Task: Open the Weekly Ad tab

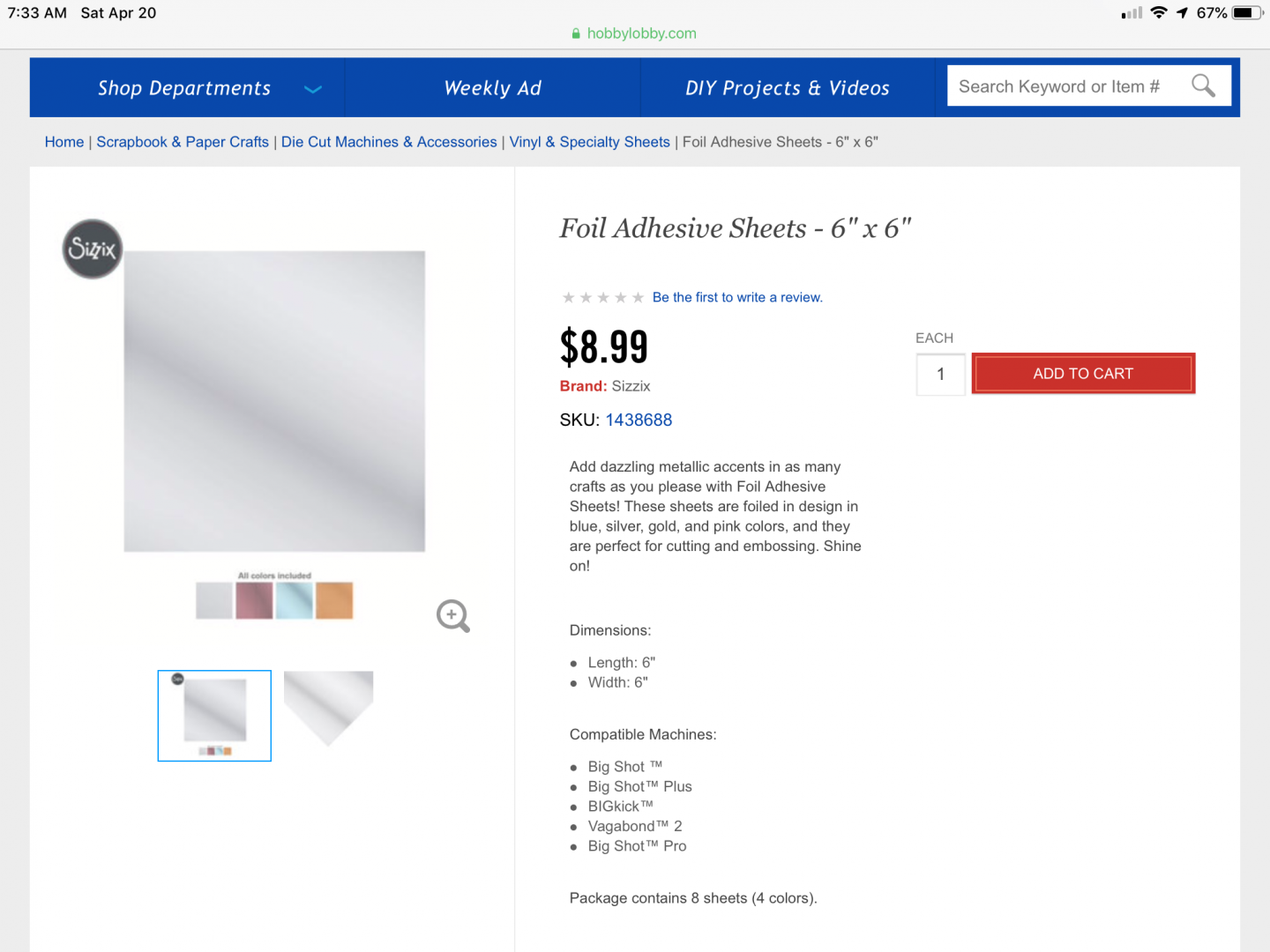Action: point(492,88)
